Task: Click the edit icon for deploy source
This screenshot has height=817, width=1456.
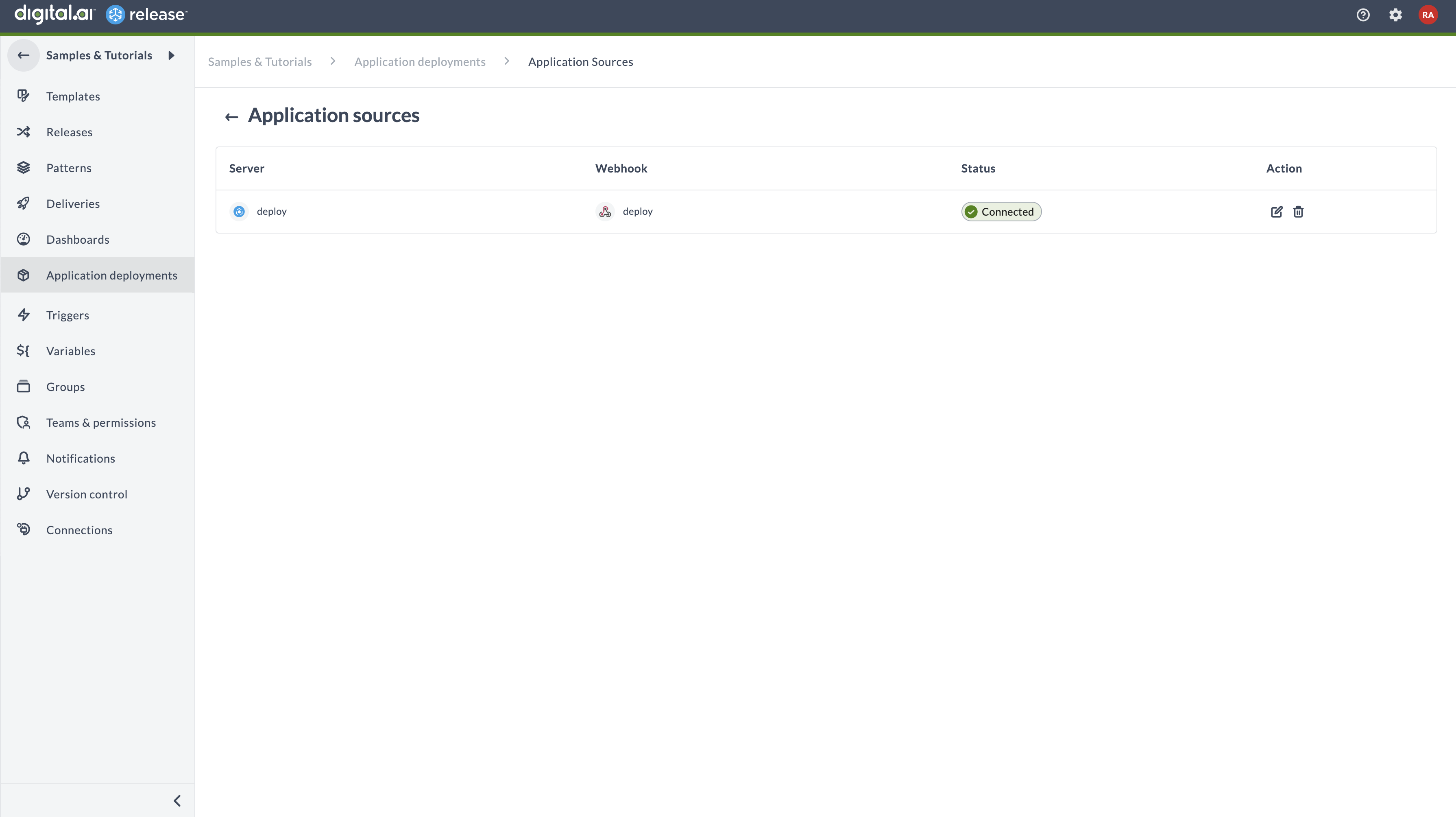Action: (x=1276, y=211)
